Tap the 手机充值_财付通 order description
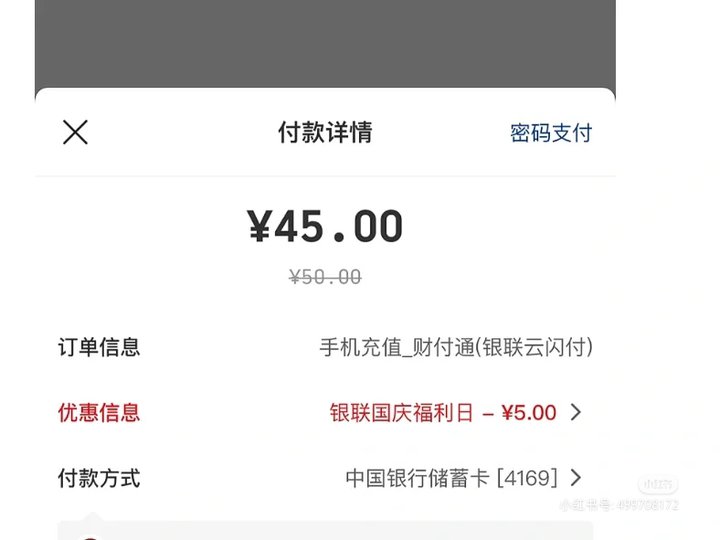 tap(456, 347)
